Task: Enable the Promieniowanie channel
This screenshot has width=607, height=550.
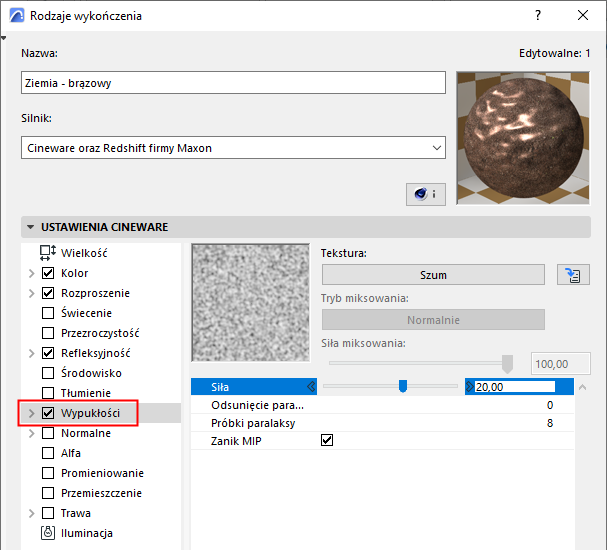Action: [48, 473]
